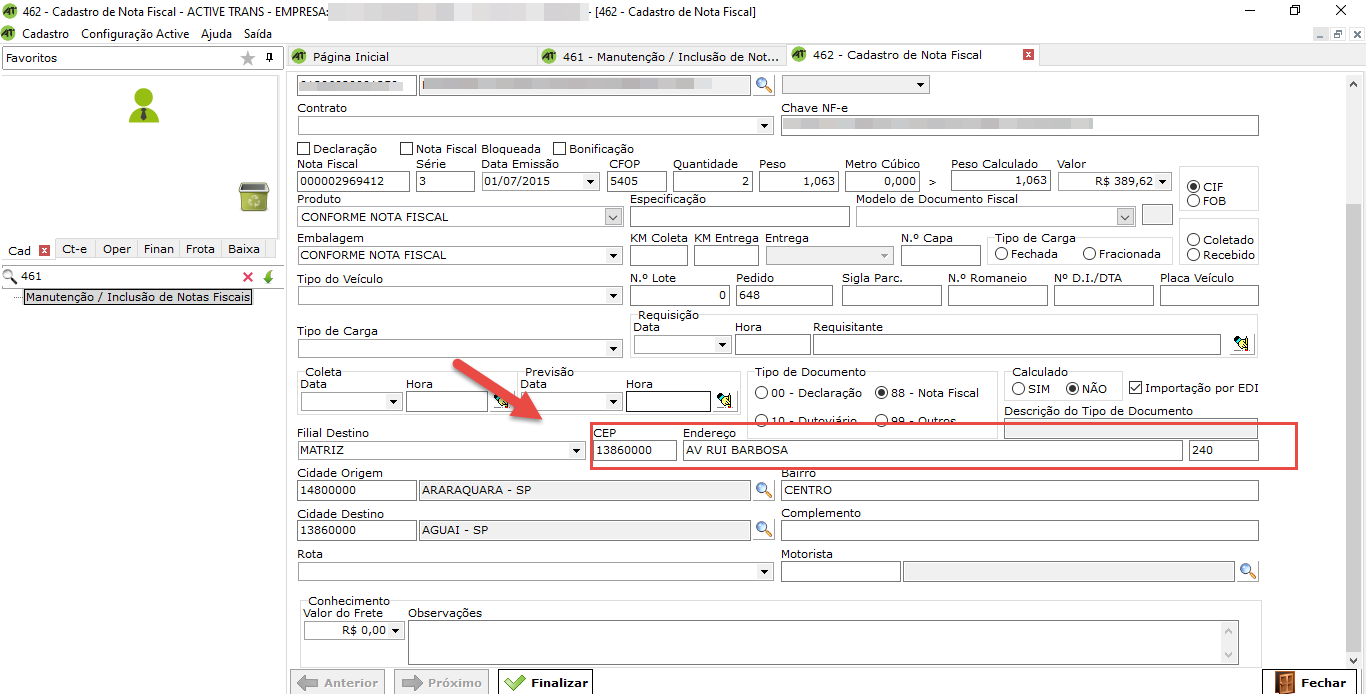Switch to the Página Inicial tab

pos(350,56)
